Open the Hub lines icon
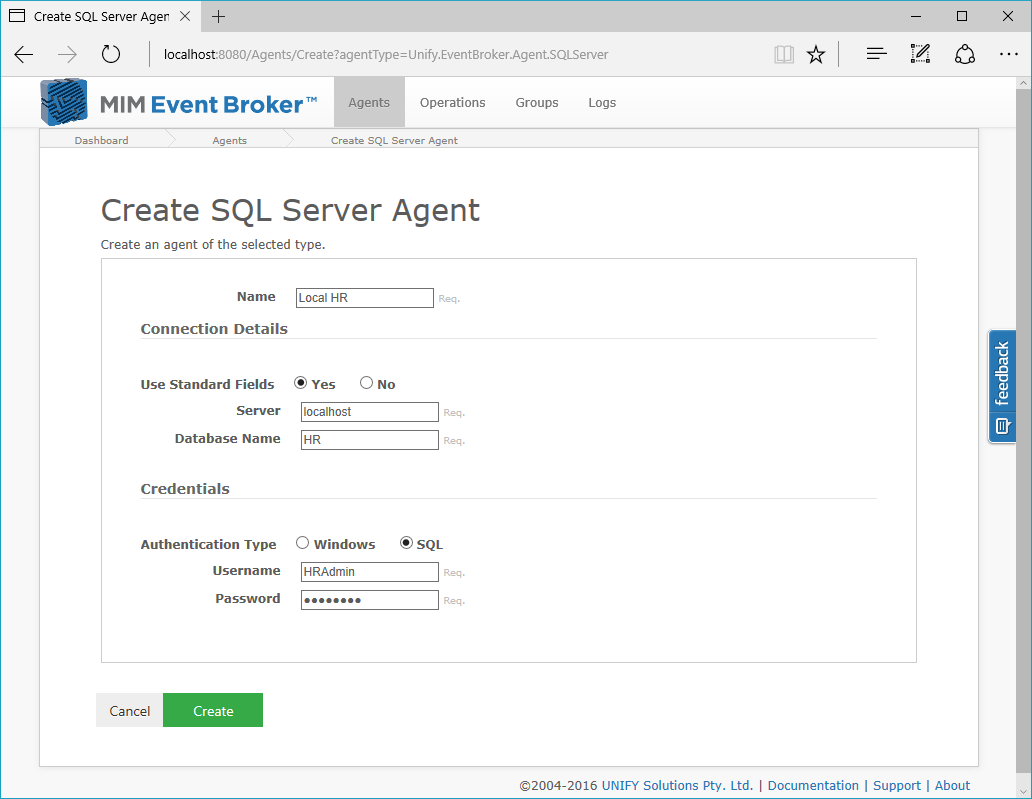This screenshot has height=799, width=1032. click(877, 55)
